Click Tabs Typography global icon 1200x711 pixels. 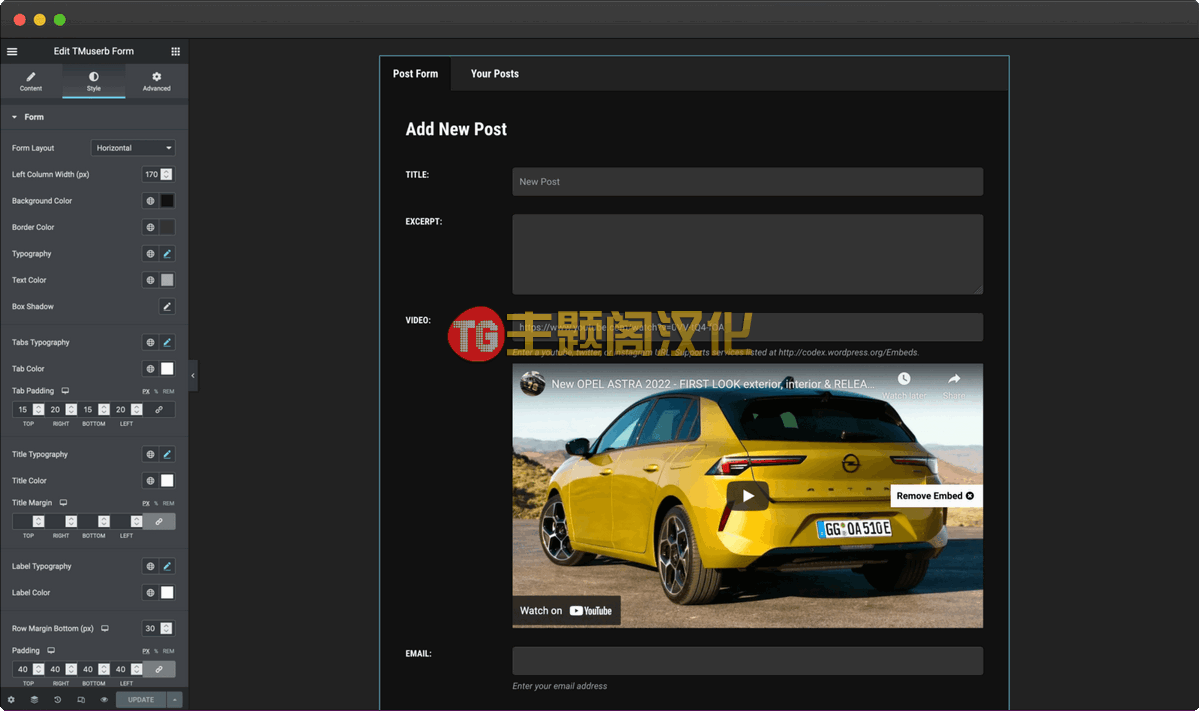click(150, 342)
